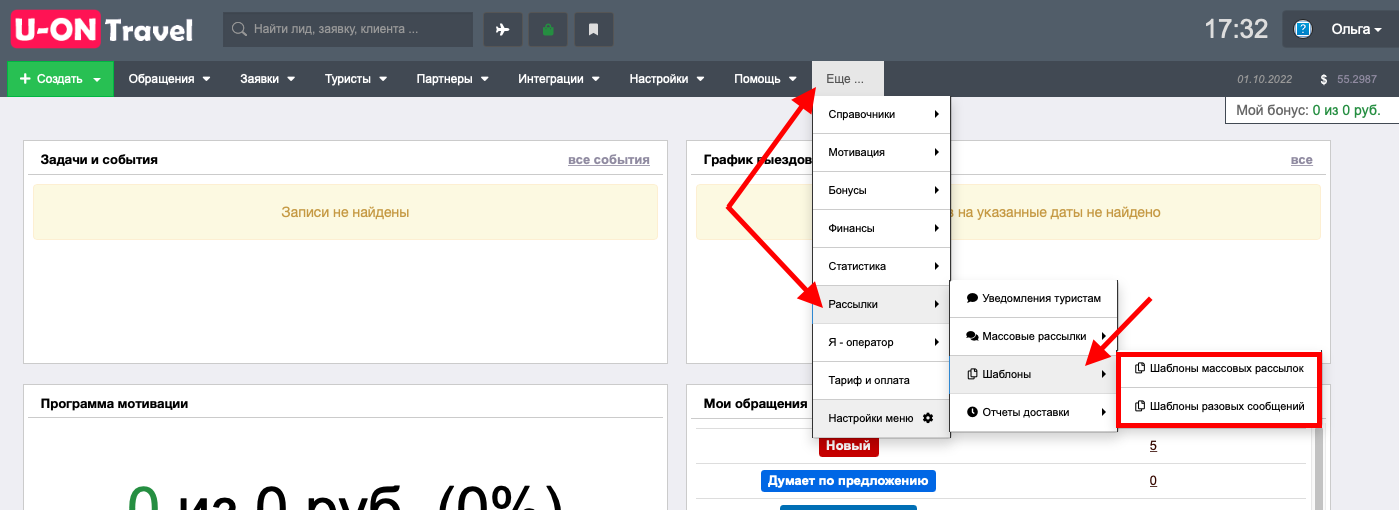Expand the Справочники submenu
1399x510 pixels.
881,114
